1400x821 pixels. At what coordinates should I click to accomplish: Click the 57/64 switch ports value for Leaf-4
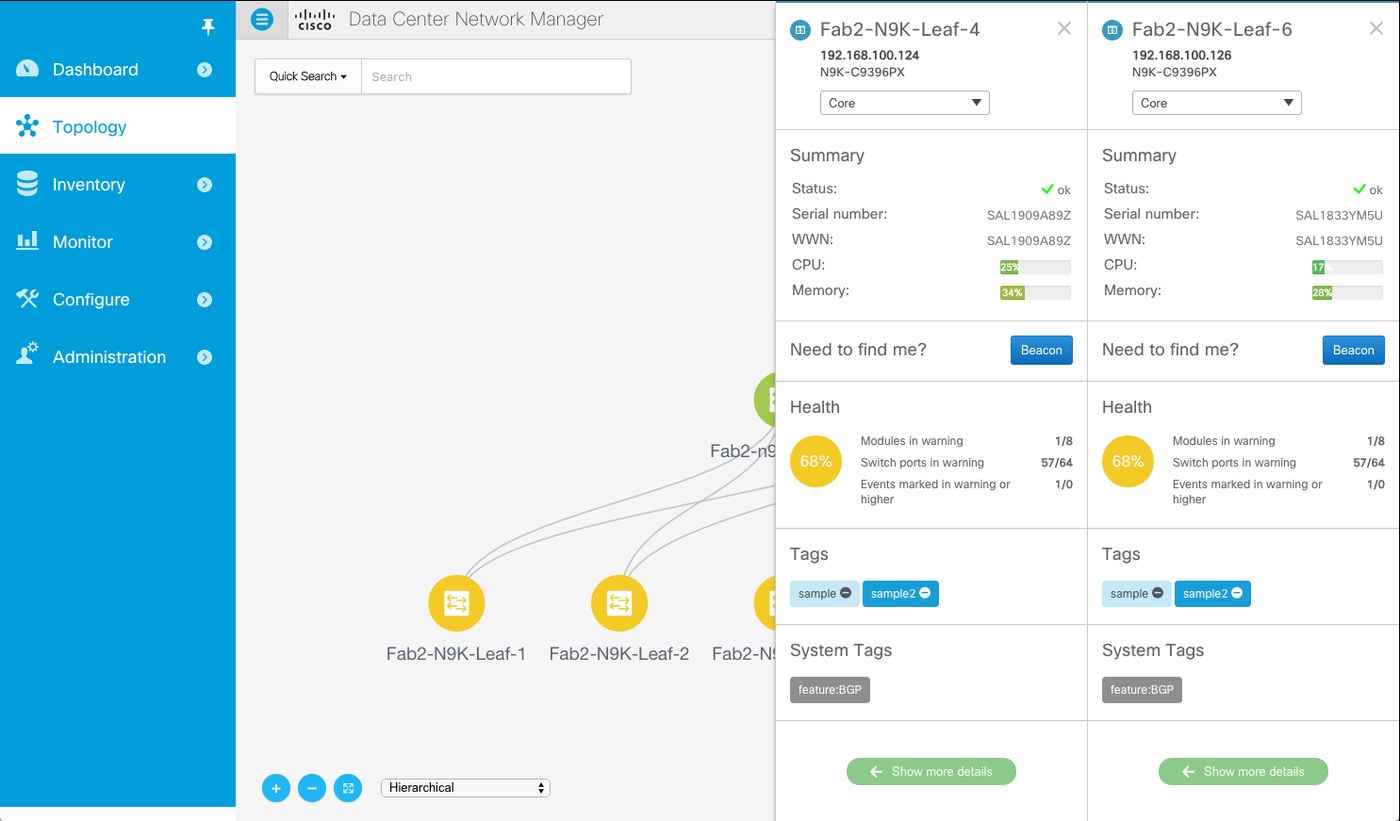[x=1057, y=463]
